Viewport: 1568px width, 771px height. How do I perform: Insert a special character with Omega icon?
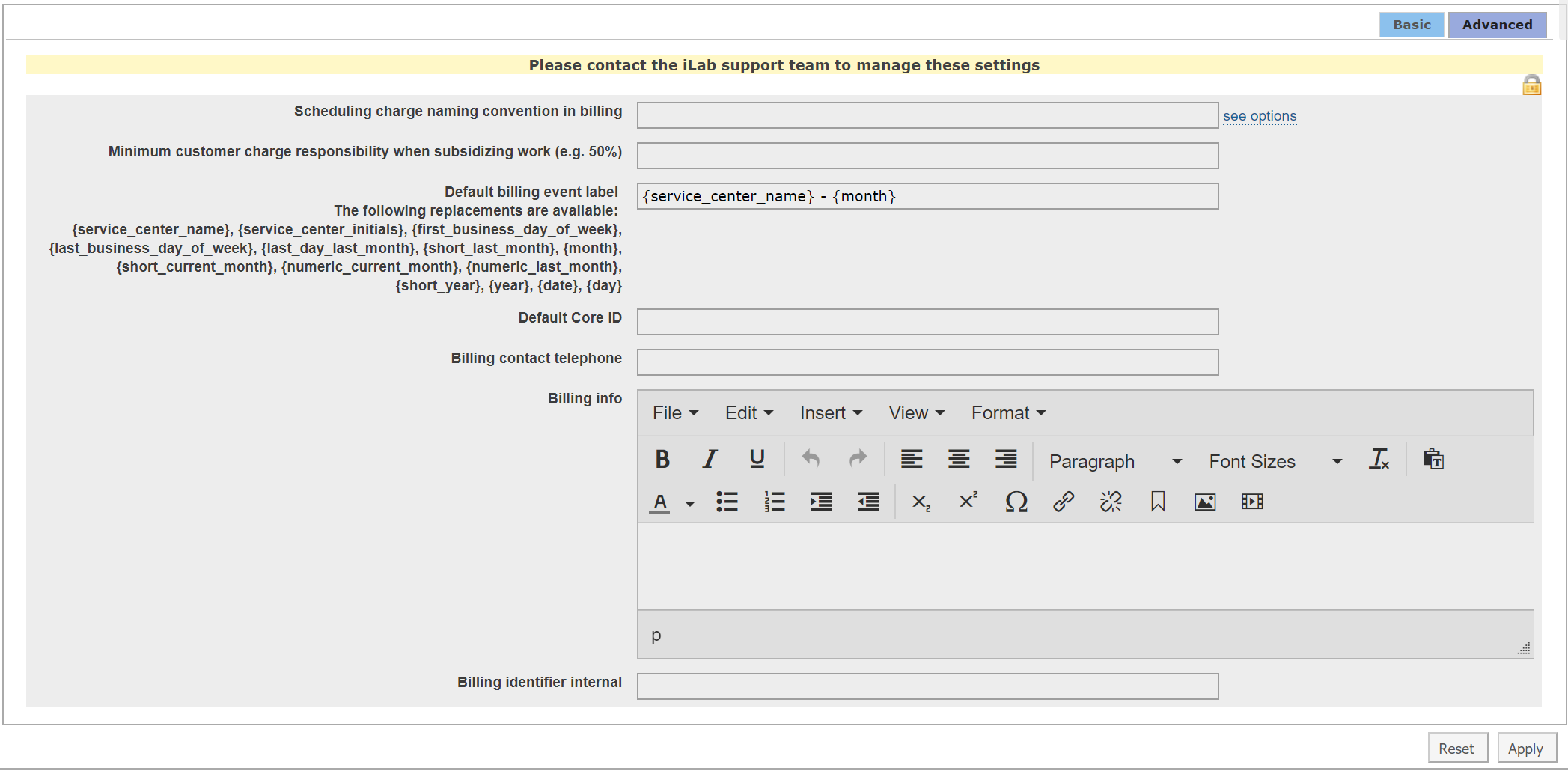(1016, 502)
